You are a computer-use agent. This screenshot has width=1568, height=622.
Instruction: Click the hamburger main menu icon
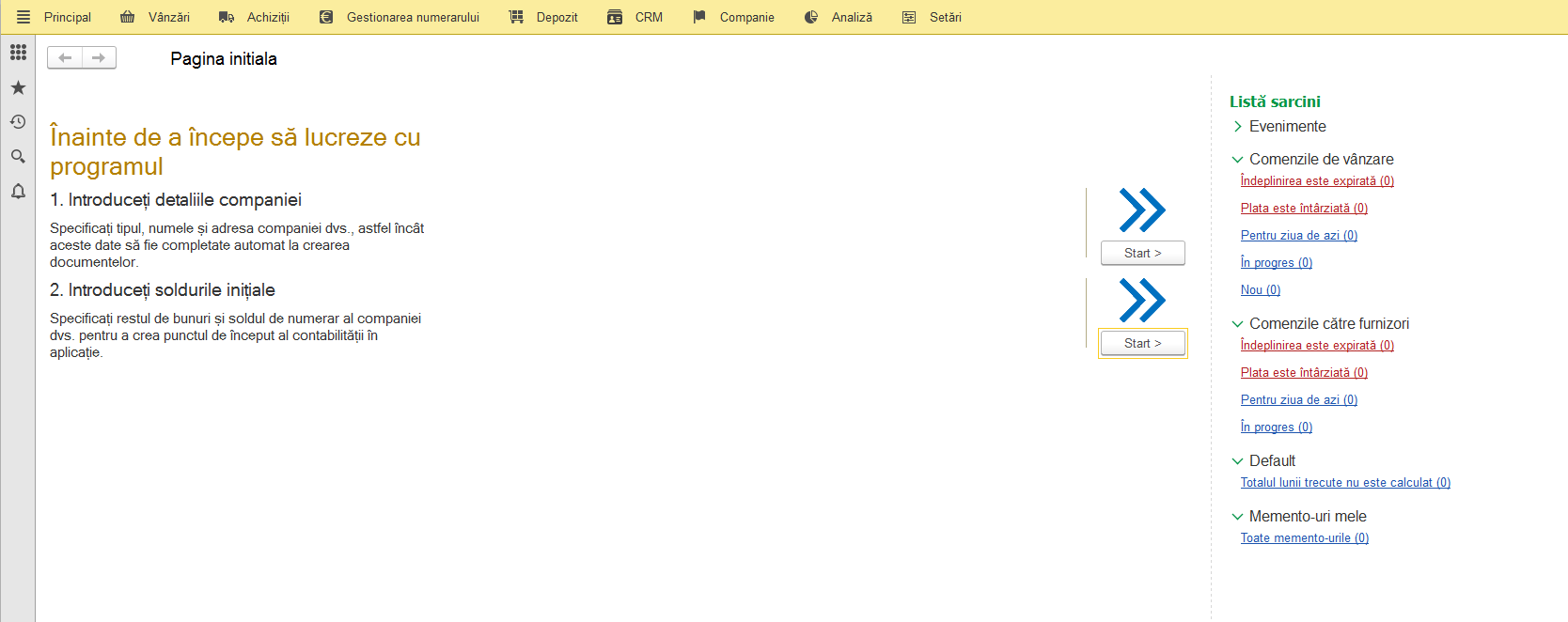(24, 17)
